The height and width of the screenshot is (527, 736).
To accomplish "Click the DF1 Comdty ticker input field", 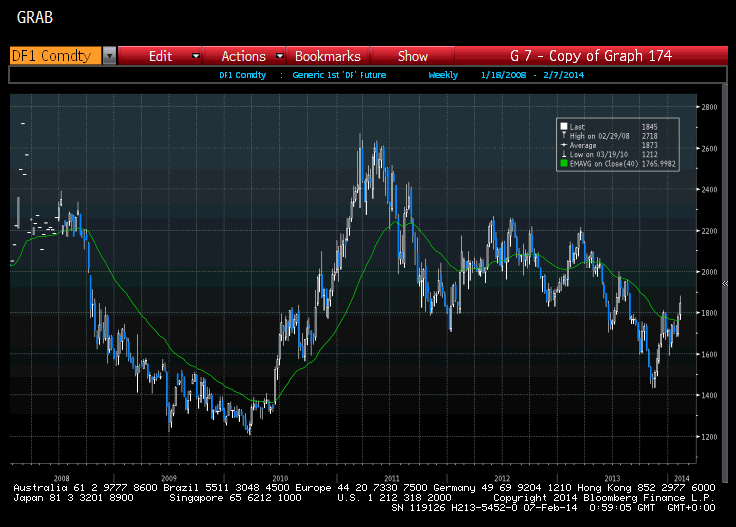I will click(x=56, y=56).
